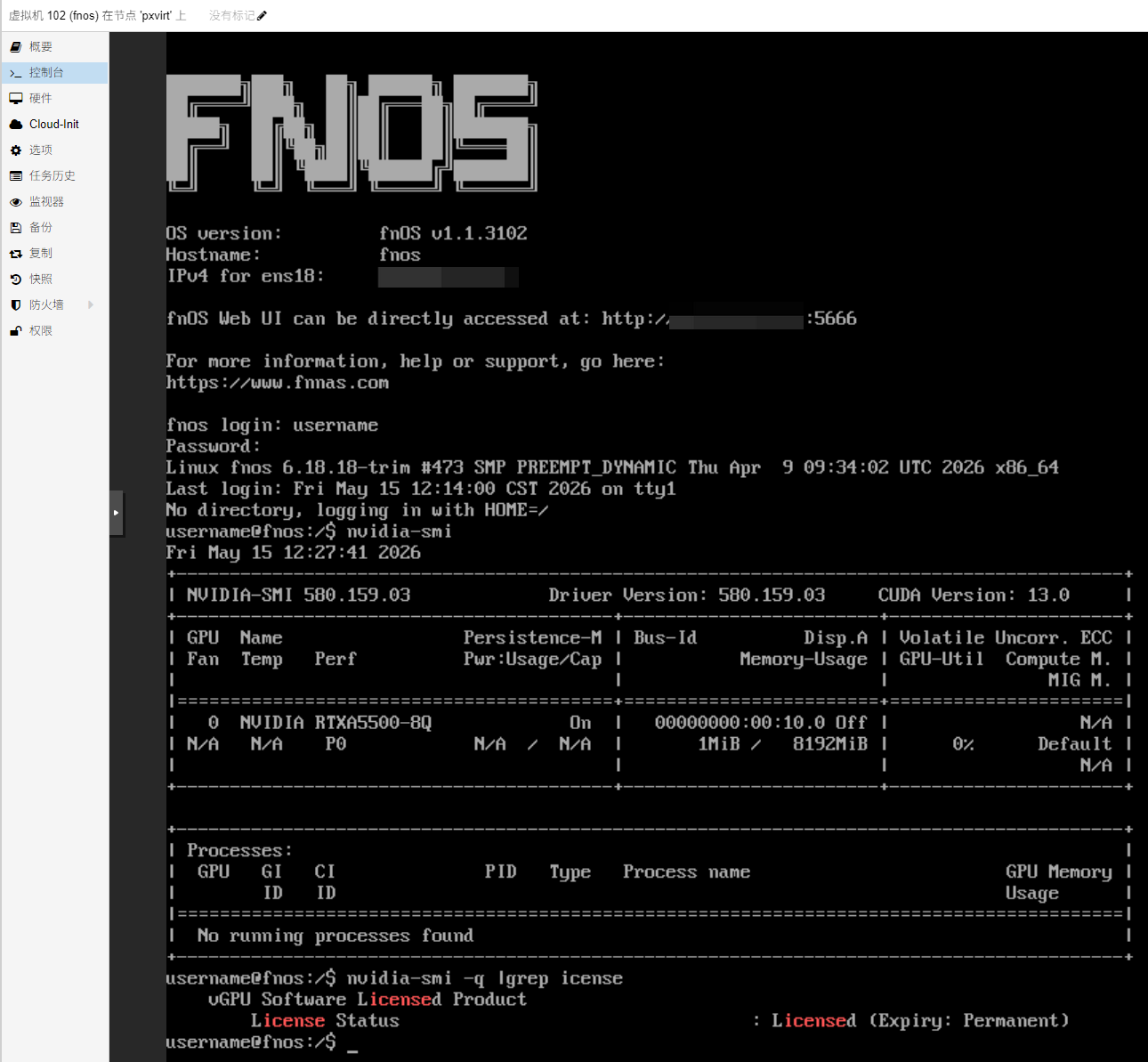The width and height of the screenshot is (1148, 1062).
Task: Click the 'P0' performance state value
Action: coord(336,744)
